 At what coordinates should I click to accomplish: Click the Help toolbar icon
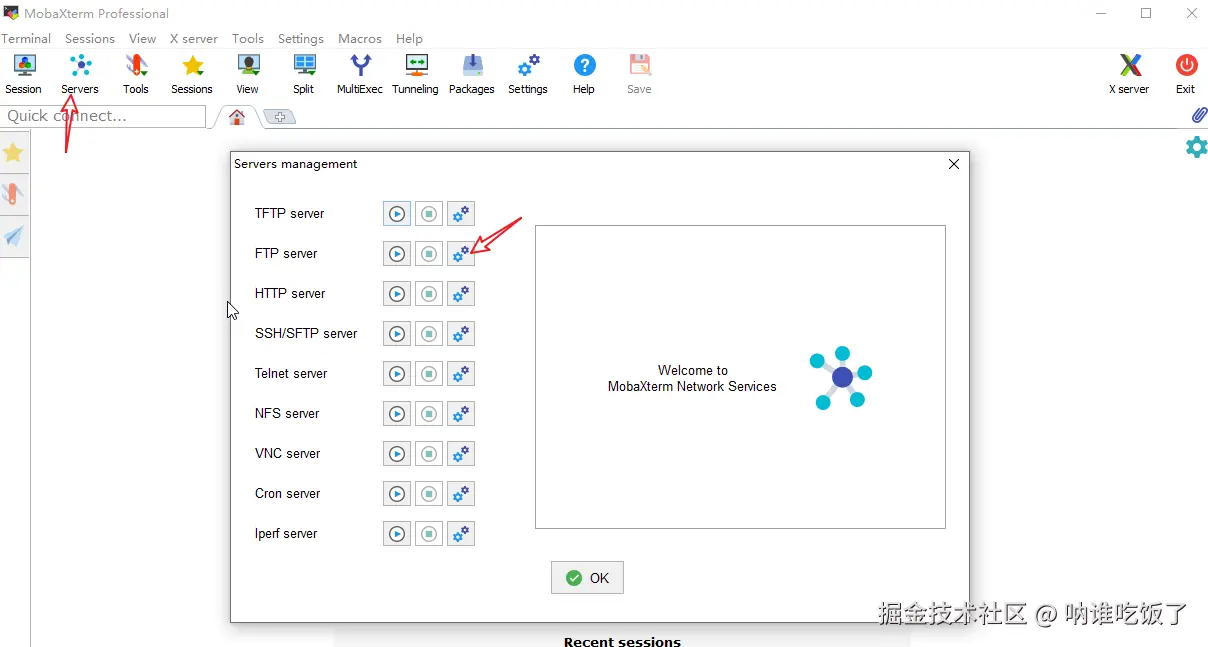(x=584, y=75)
